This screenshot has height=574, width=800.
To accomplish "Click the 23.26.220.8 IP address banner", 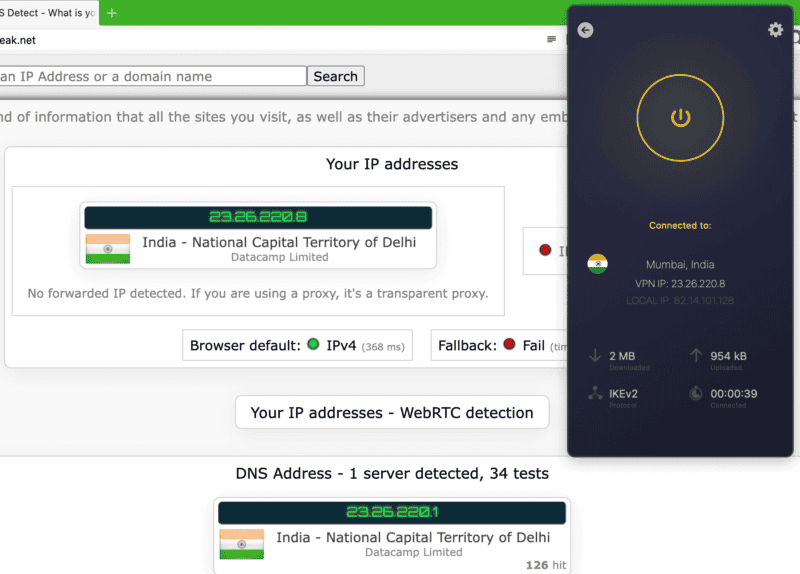I will [x=258, y=217].
